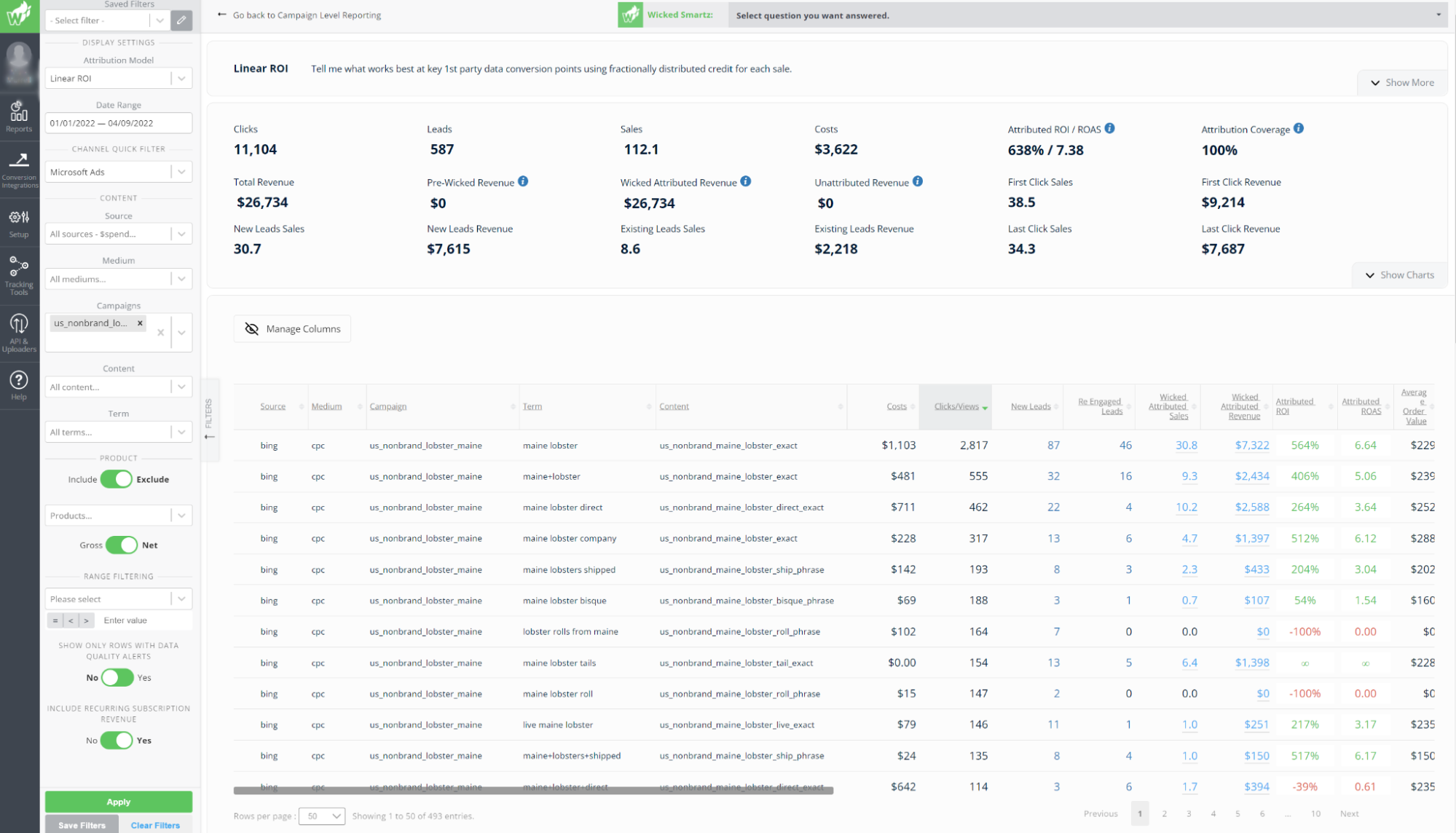1456x833 pixels.
Task: Open the Campaigns dropdown arrow
Action: 181,333
